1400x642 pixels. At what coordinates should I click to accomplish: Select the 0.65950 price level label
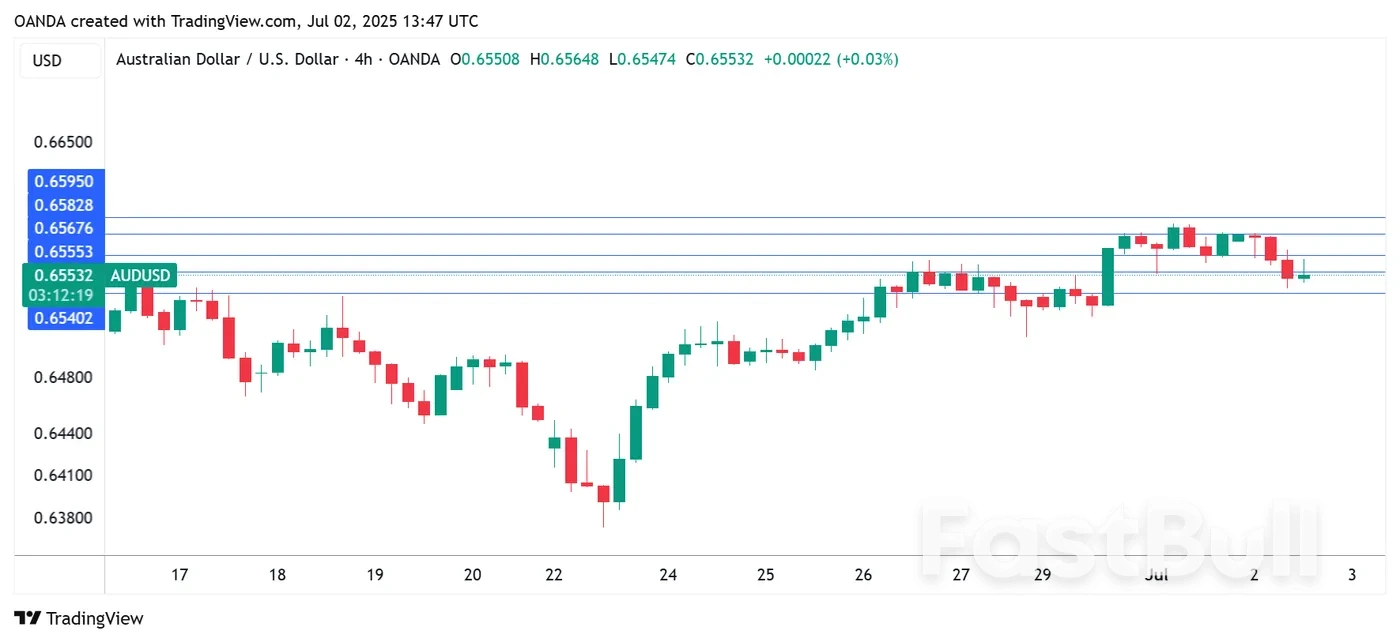tap(64, 181)
